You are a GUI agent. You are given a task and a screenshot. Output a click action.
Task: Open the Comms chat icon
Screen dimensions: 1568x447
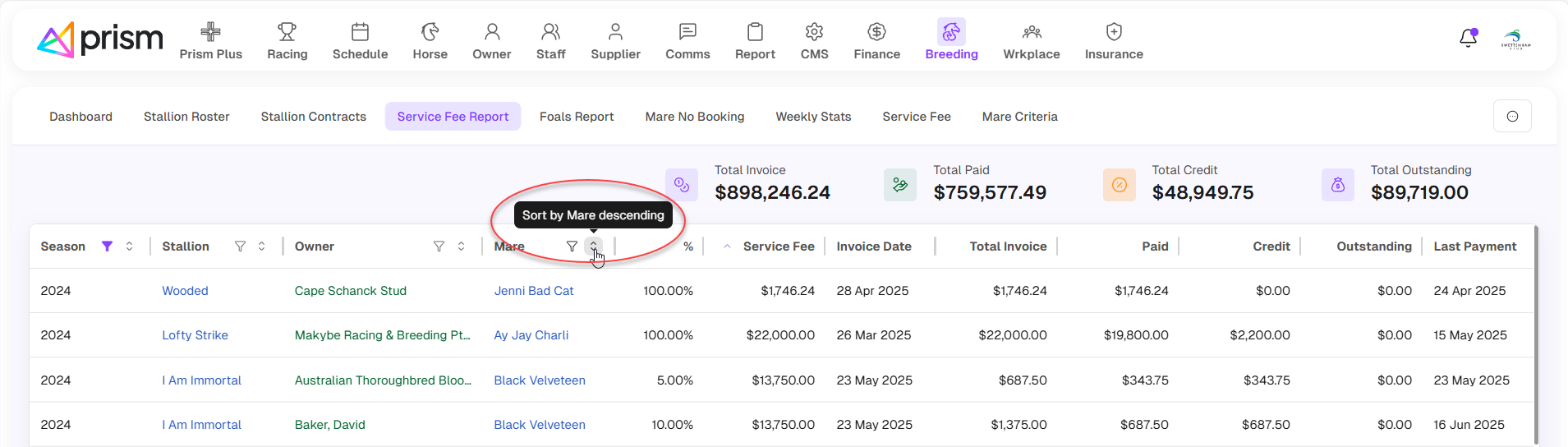pos(687,32)
